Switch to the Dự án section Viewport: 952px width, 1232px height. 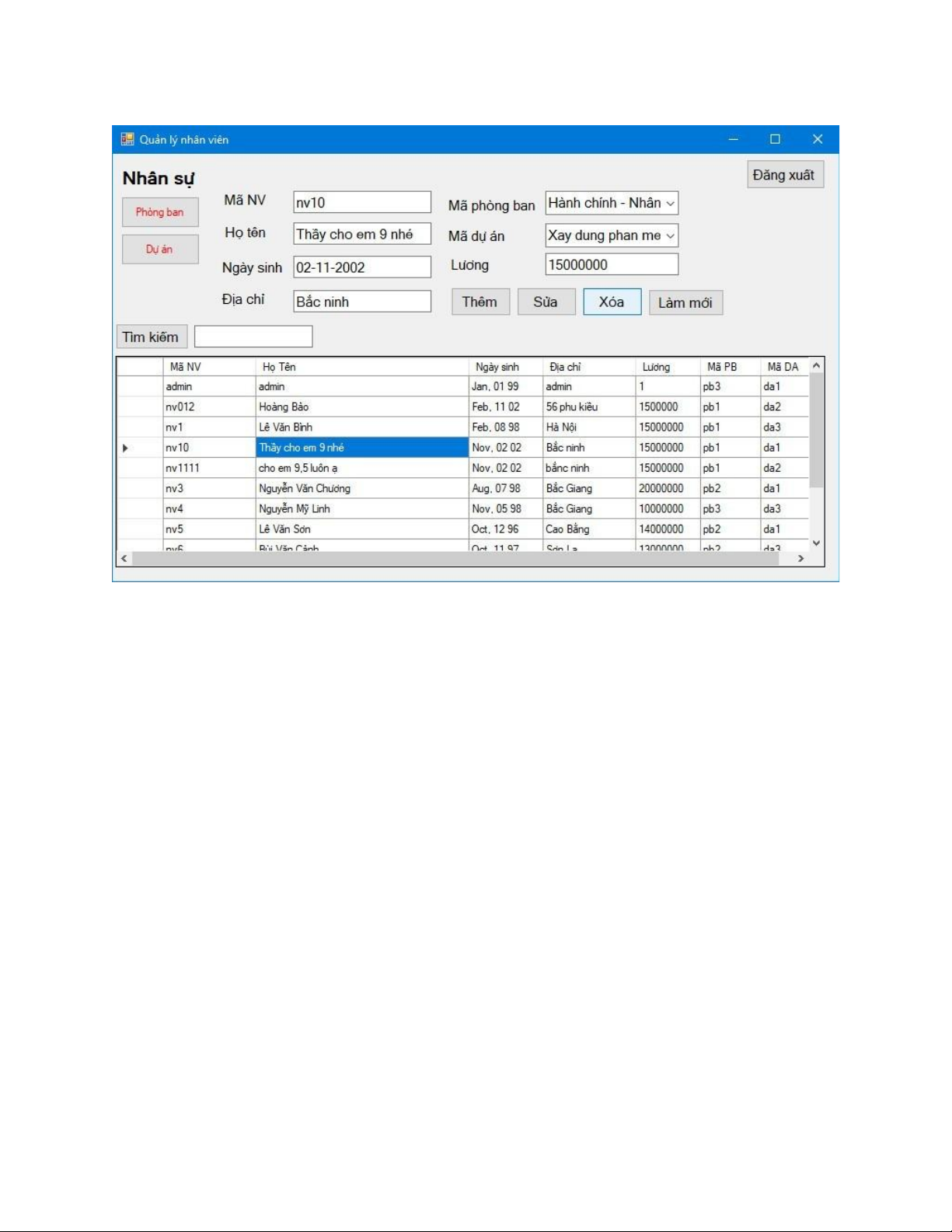click(x=160, y=250)
